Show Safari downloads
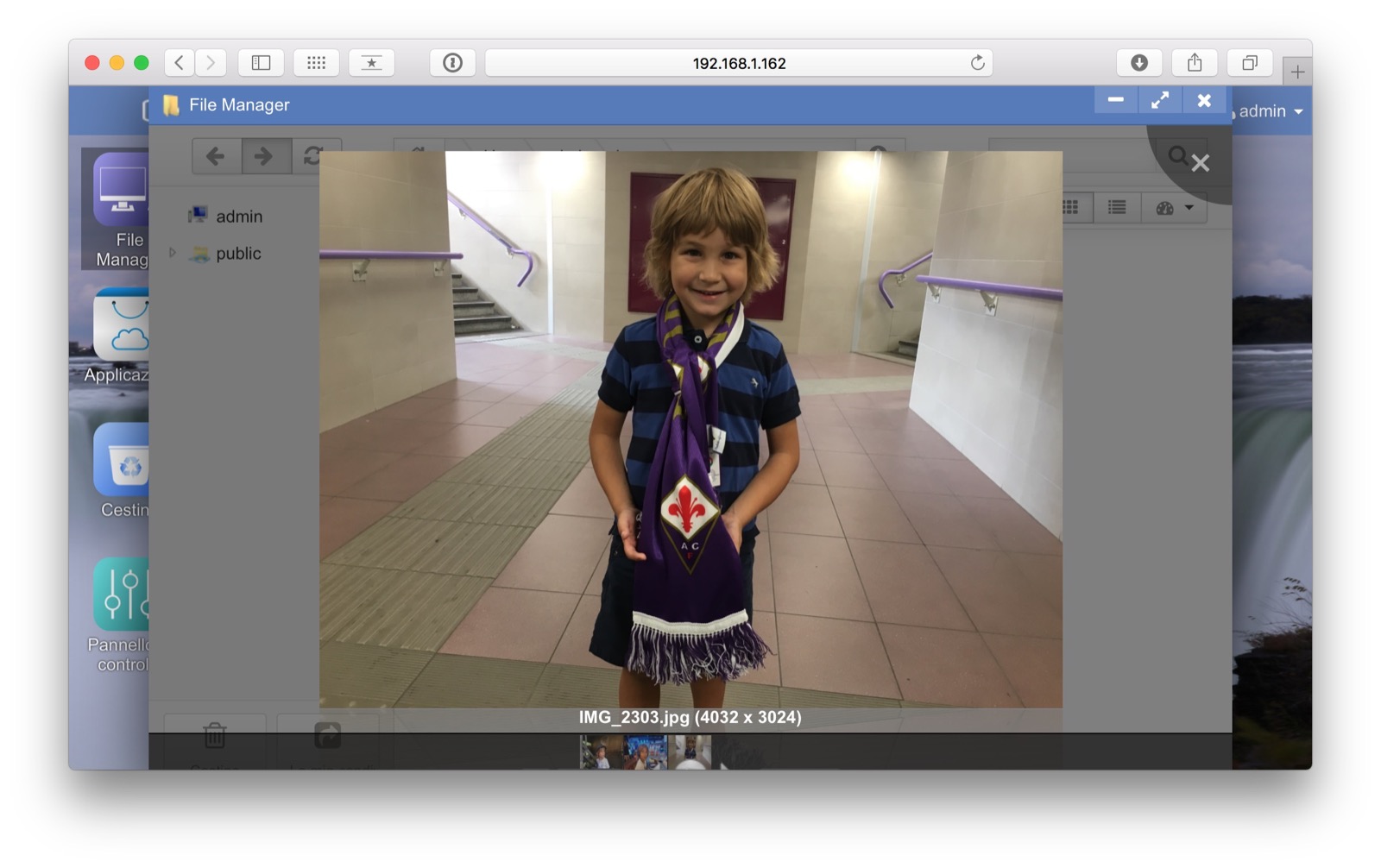Screen dimensions: 1381x868 [x=1139, y=63]
